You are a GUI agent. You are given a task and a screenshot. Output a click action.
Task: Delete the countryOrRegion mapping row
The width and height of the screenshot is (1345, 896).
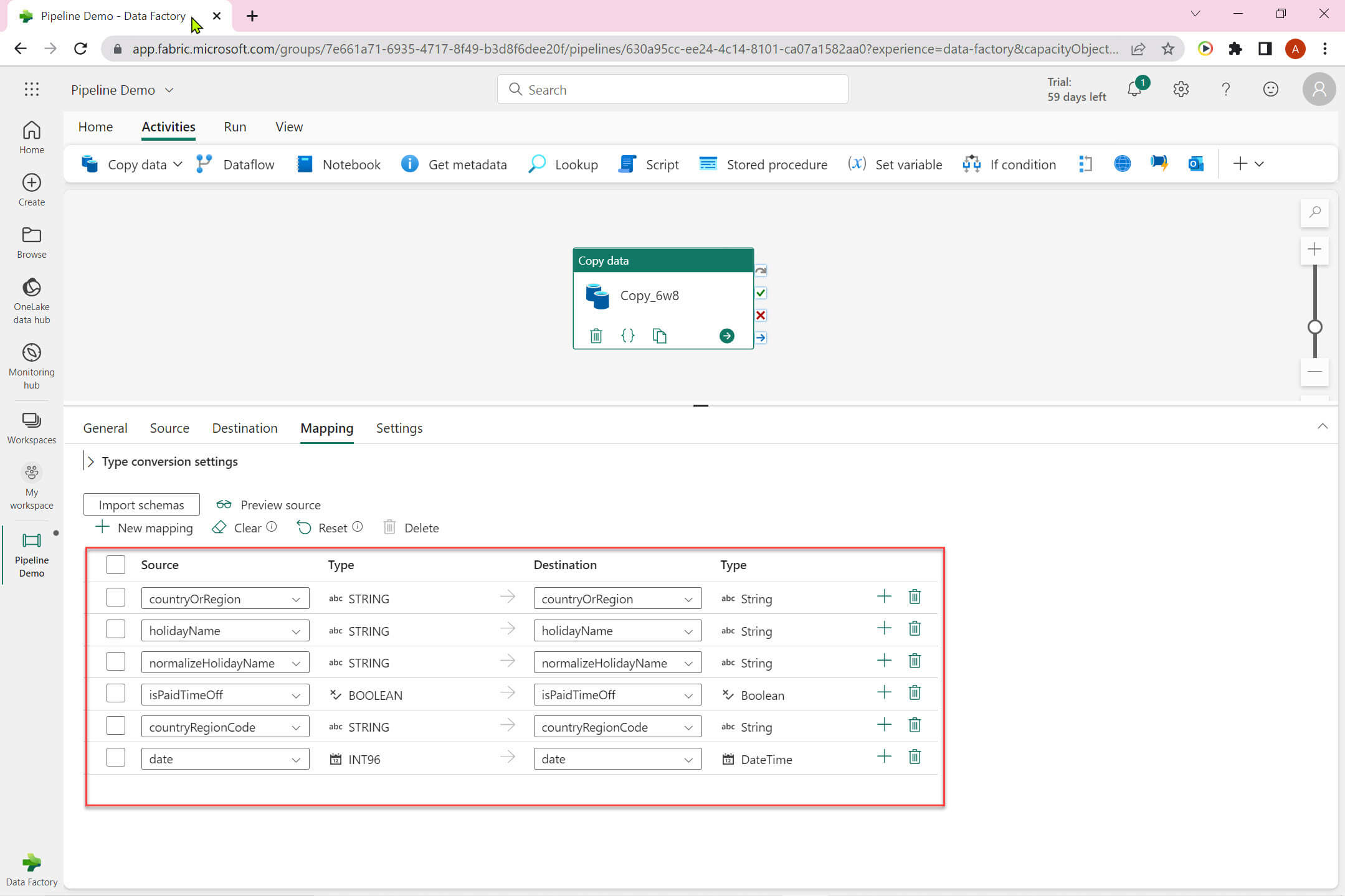[914, 597]
